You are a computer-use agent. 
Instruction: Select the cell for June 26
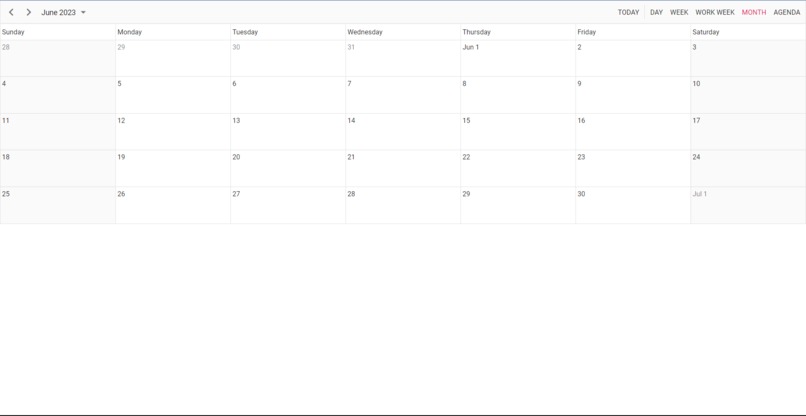(173, 206)
